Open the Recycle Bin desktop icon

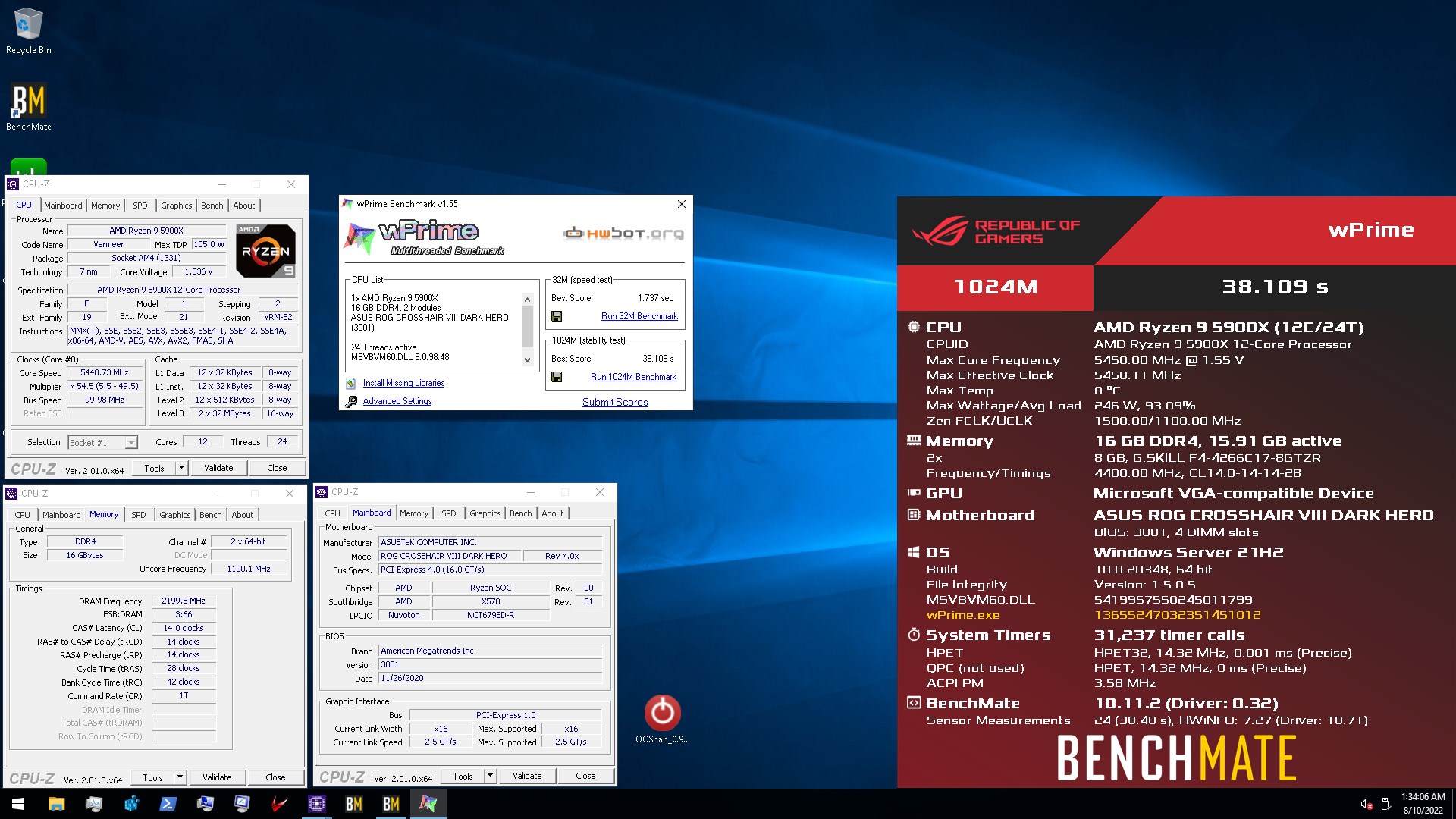(x=28, y=30)
